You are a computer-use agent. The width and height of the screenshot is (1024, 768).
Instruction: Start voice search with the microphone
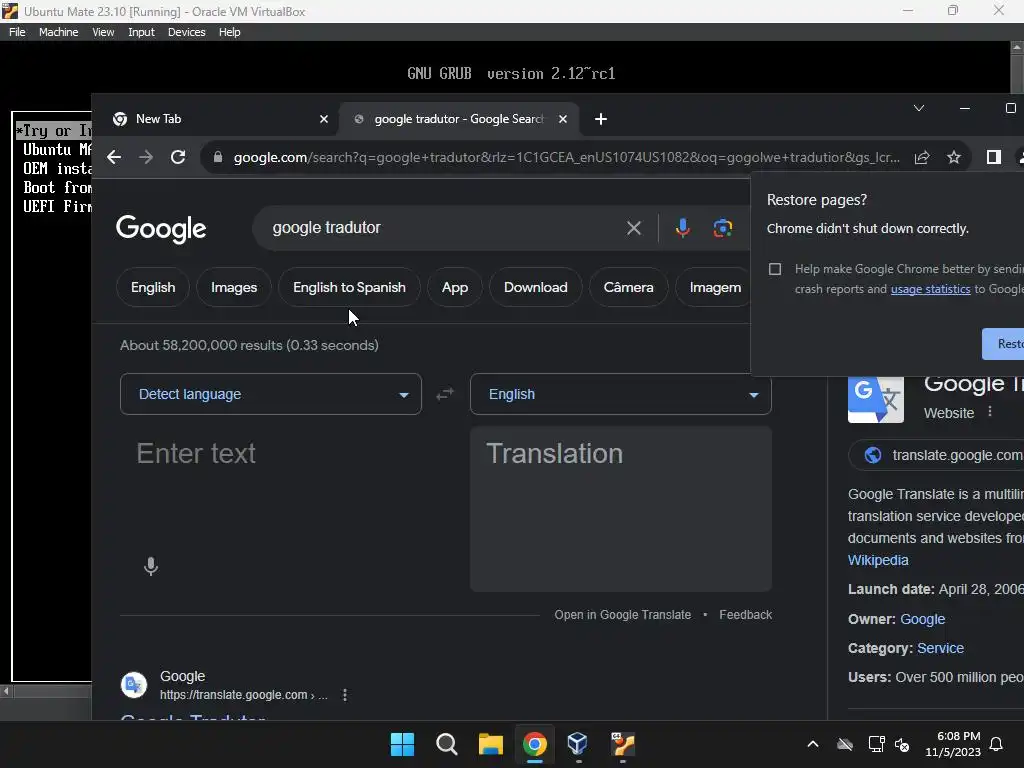pos(682,228)
